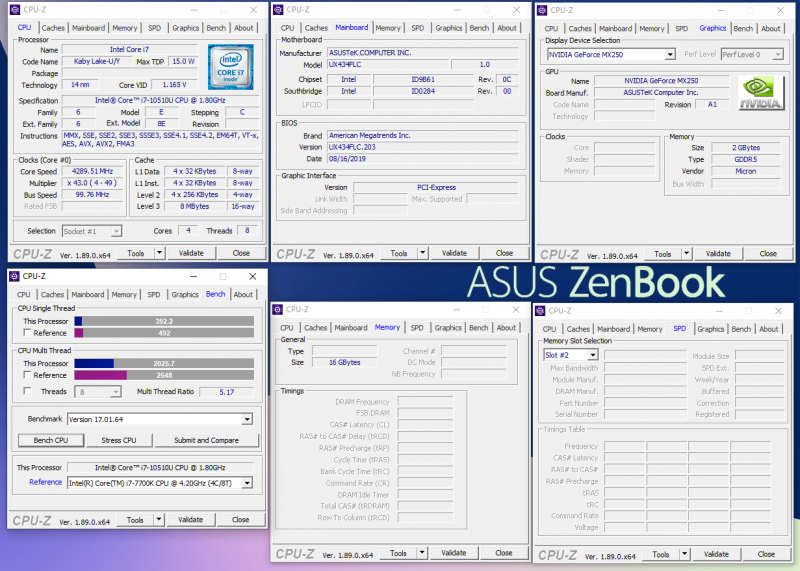Viewport: 800px width, 571px height.
Task: Click Close button in the Memory window
Action: 504,553
